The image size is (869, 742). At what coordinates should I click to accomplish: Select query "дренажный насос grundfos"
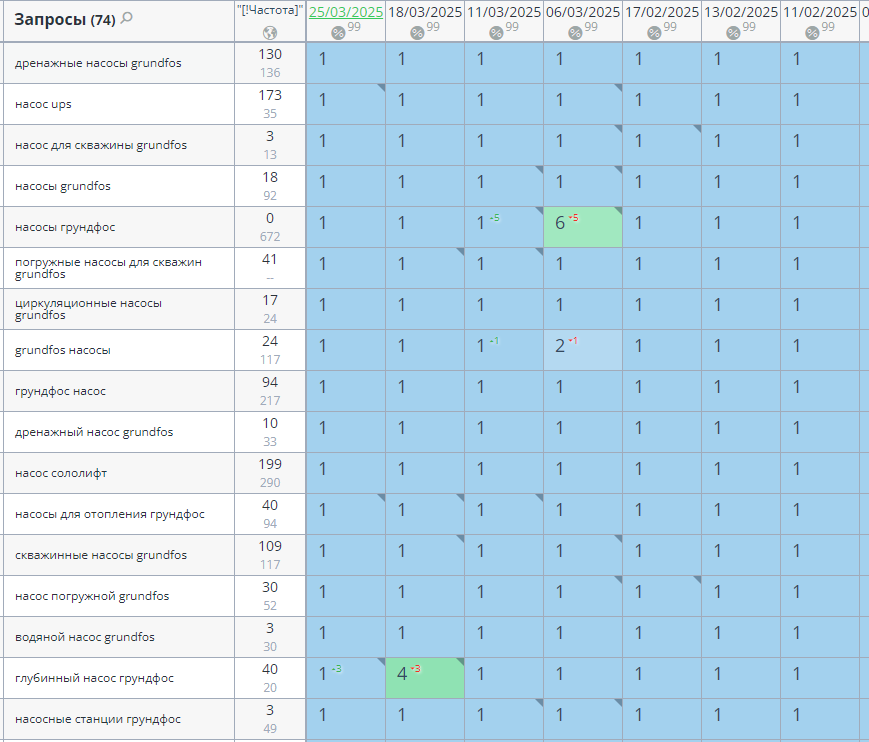pyautogui.click(x=94, y=432)
